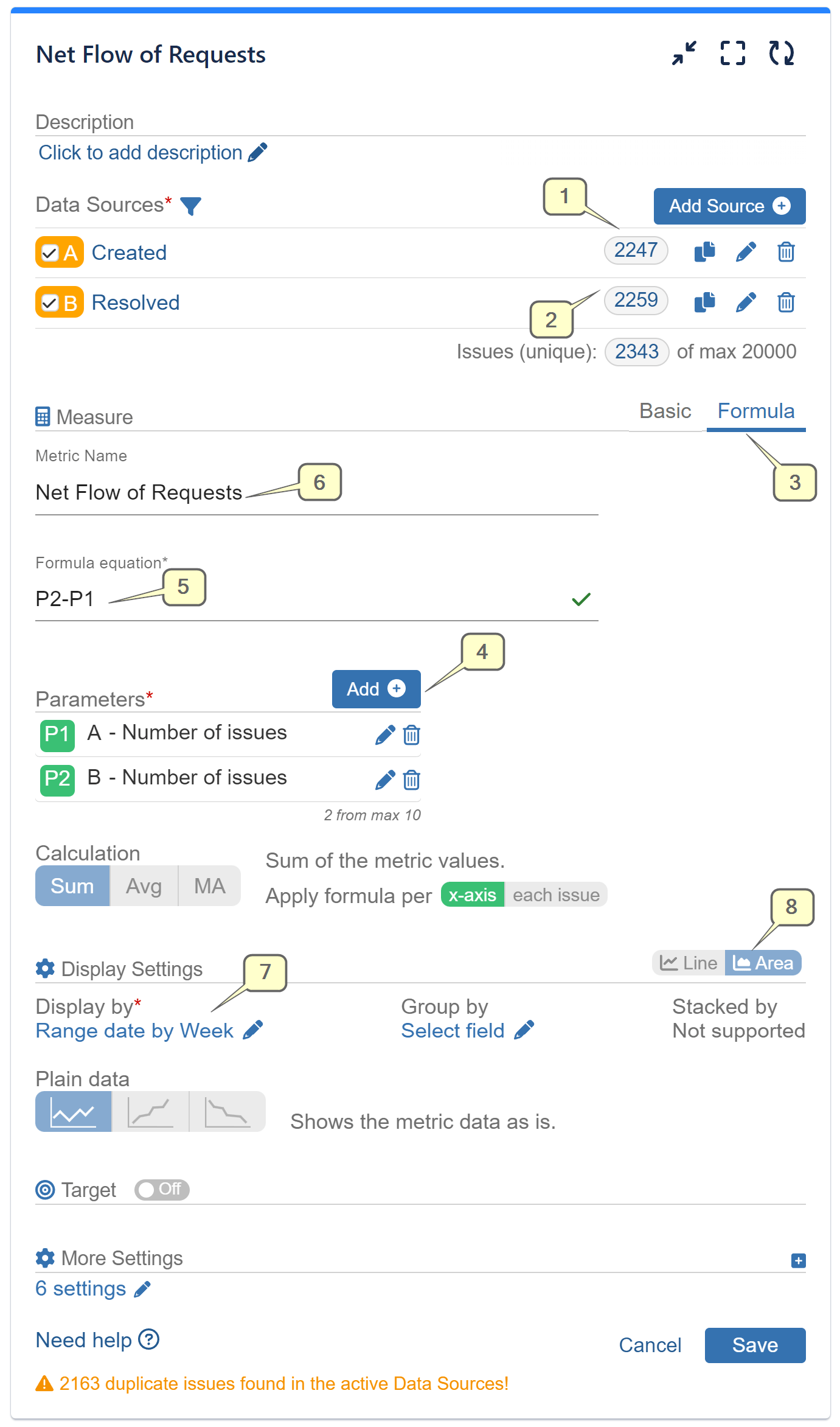Add a new parameter
Image resolution: width=840 pixels, height=1427 pixels.
point(376,689)
